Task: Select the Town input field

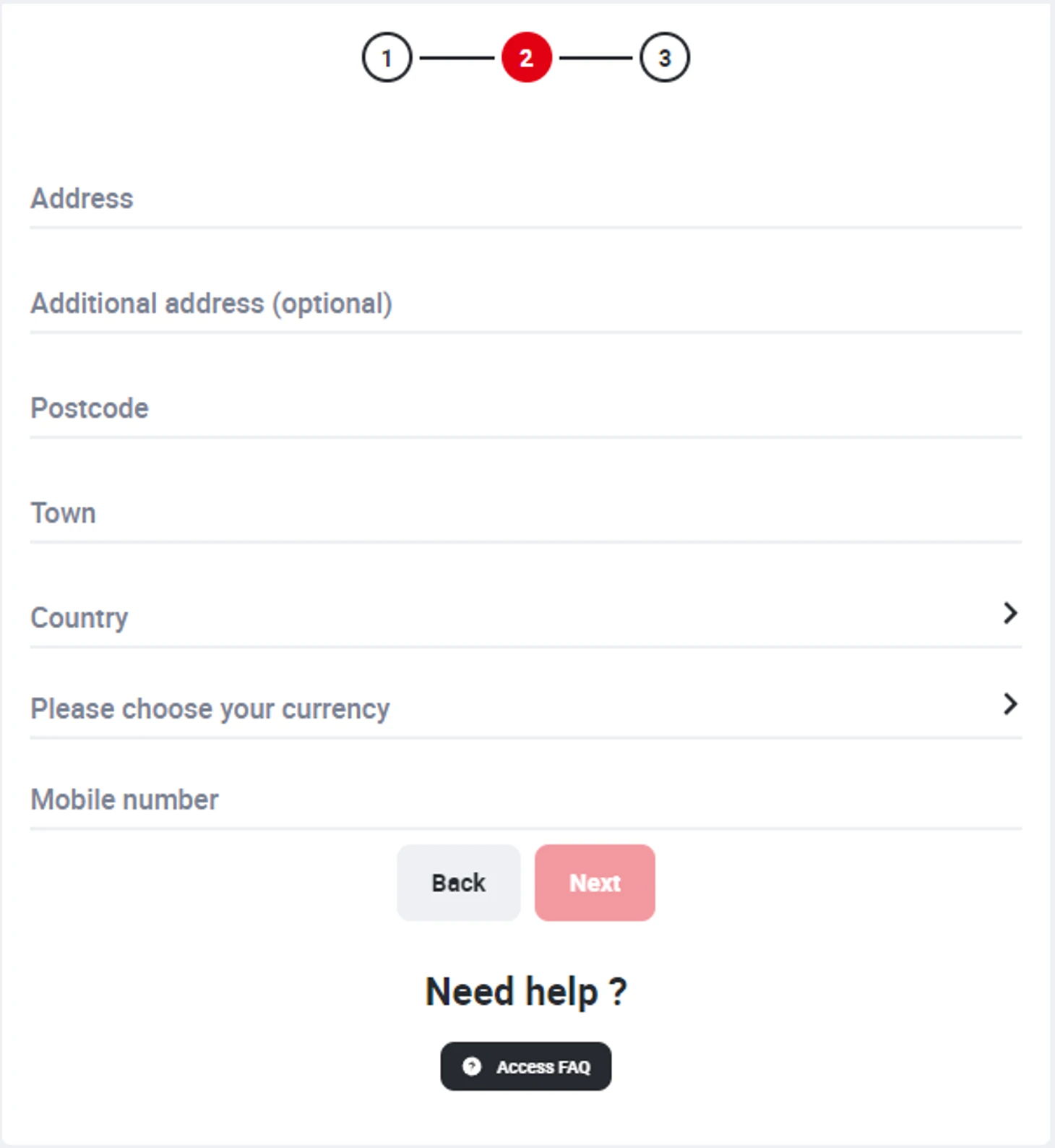Action: click(x=526, y=513)
